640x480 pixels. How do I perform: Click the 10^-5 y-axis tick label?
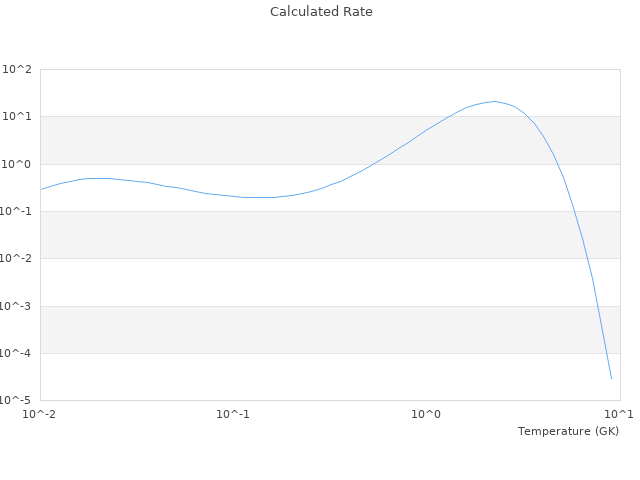click(x=16, y=400)
